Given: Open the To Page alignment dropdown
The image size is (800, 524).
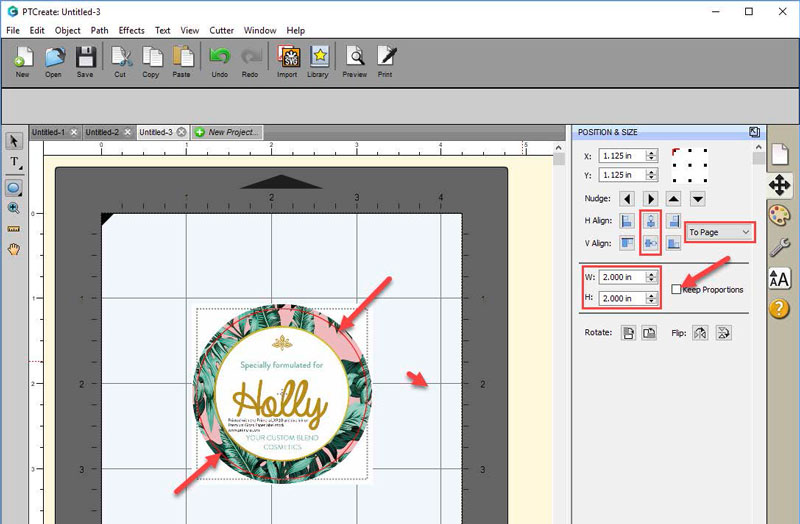Looking at the screenshot, I should click(x=719, y=232).
